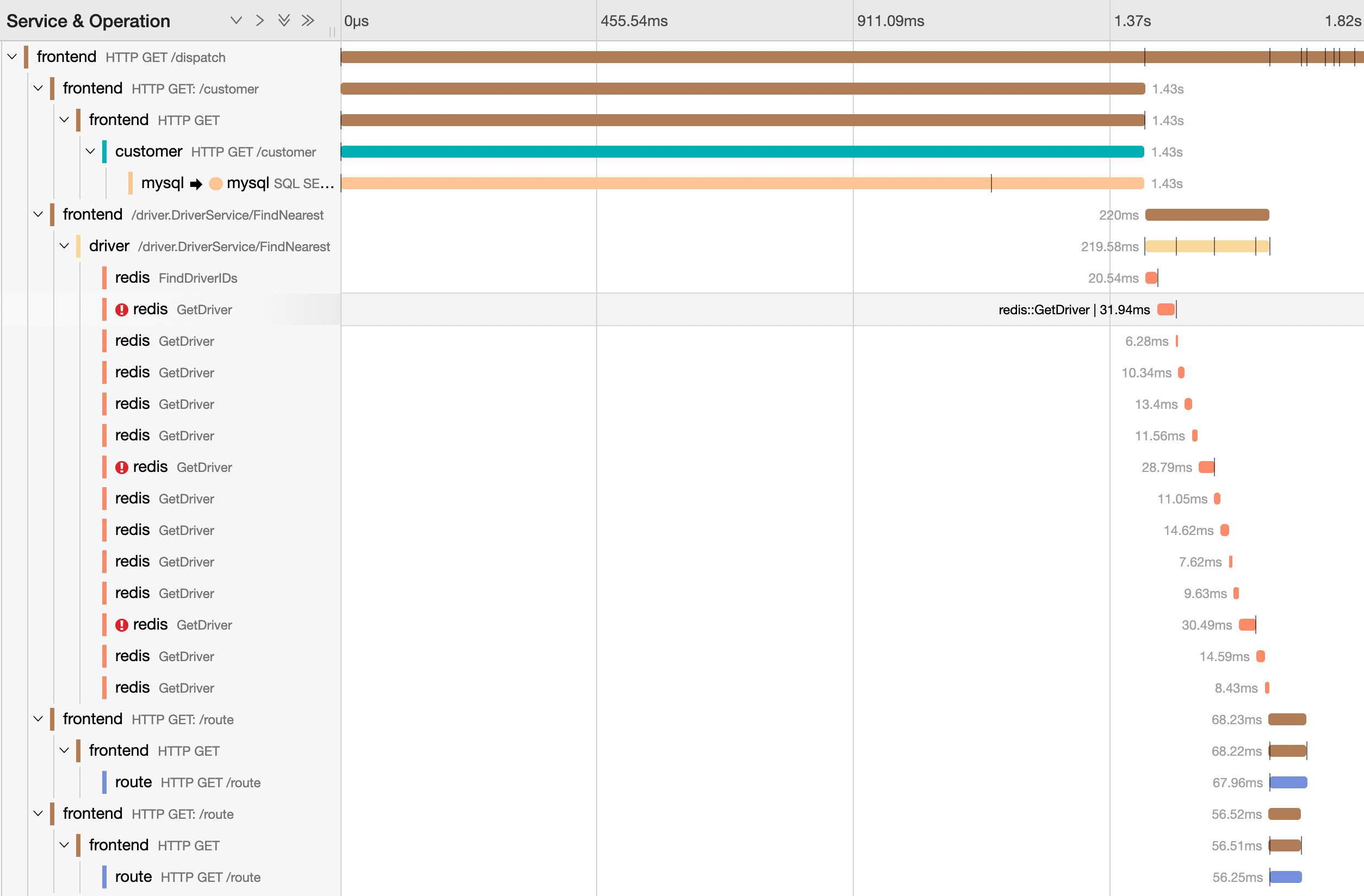Viewport: 1364px width, 896px height.
Task: Click the expand one level chevron icon
Action: pos(235,21)
